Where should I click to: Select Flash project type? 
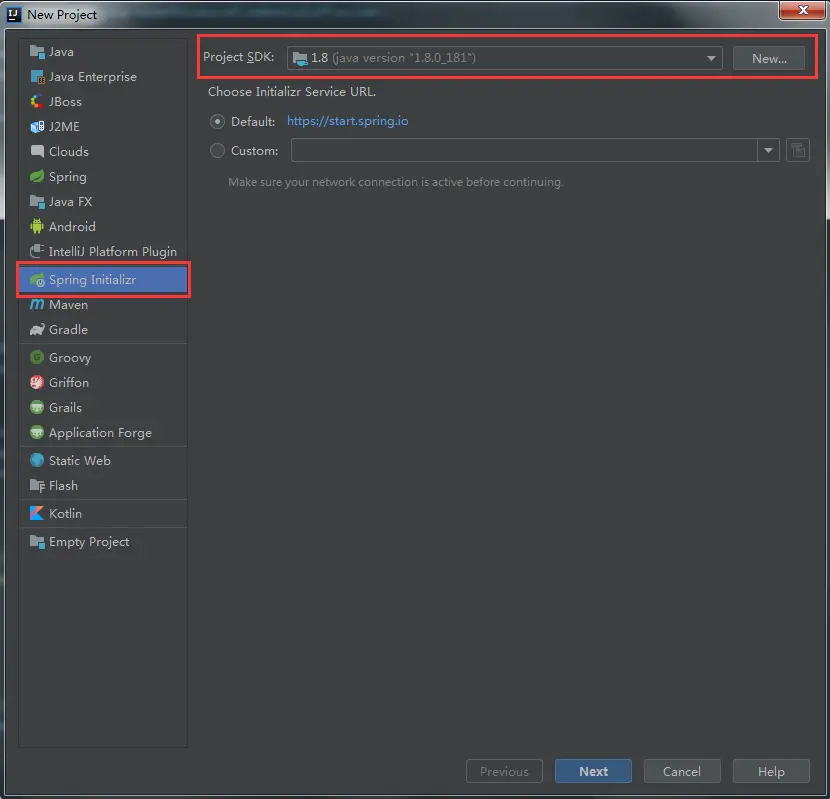coord(103,485)
